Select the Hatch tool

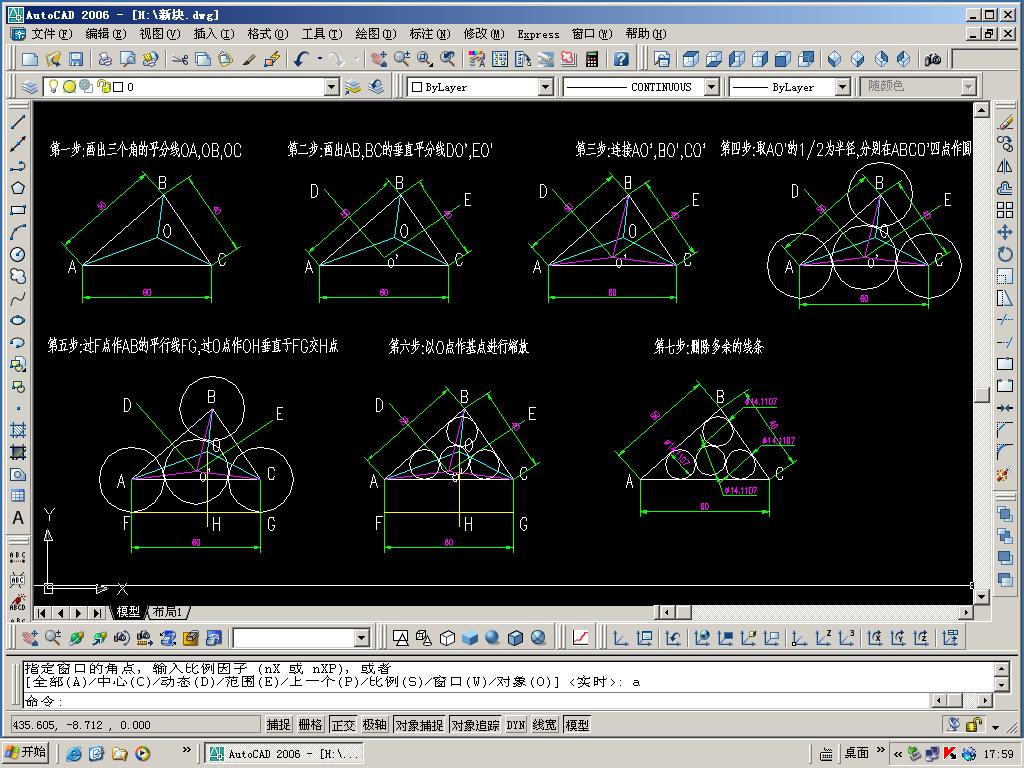pos(18,430)
